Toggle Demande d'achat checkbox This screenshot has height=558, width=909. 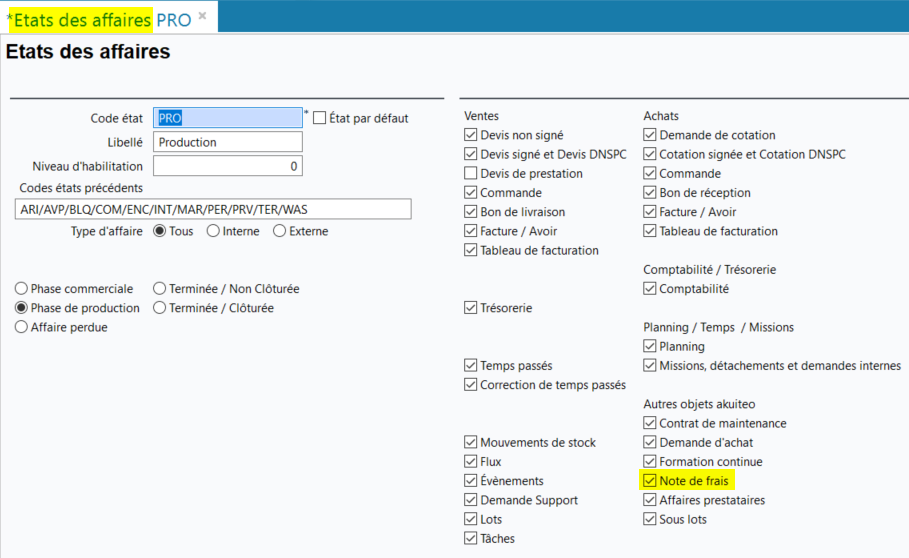[650, 442]
